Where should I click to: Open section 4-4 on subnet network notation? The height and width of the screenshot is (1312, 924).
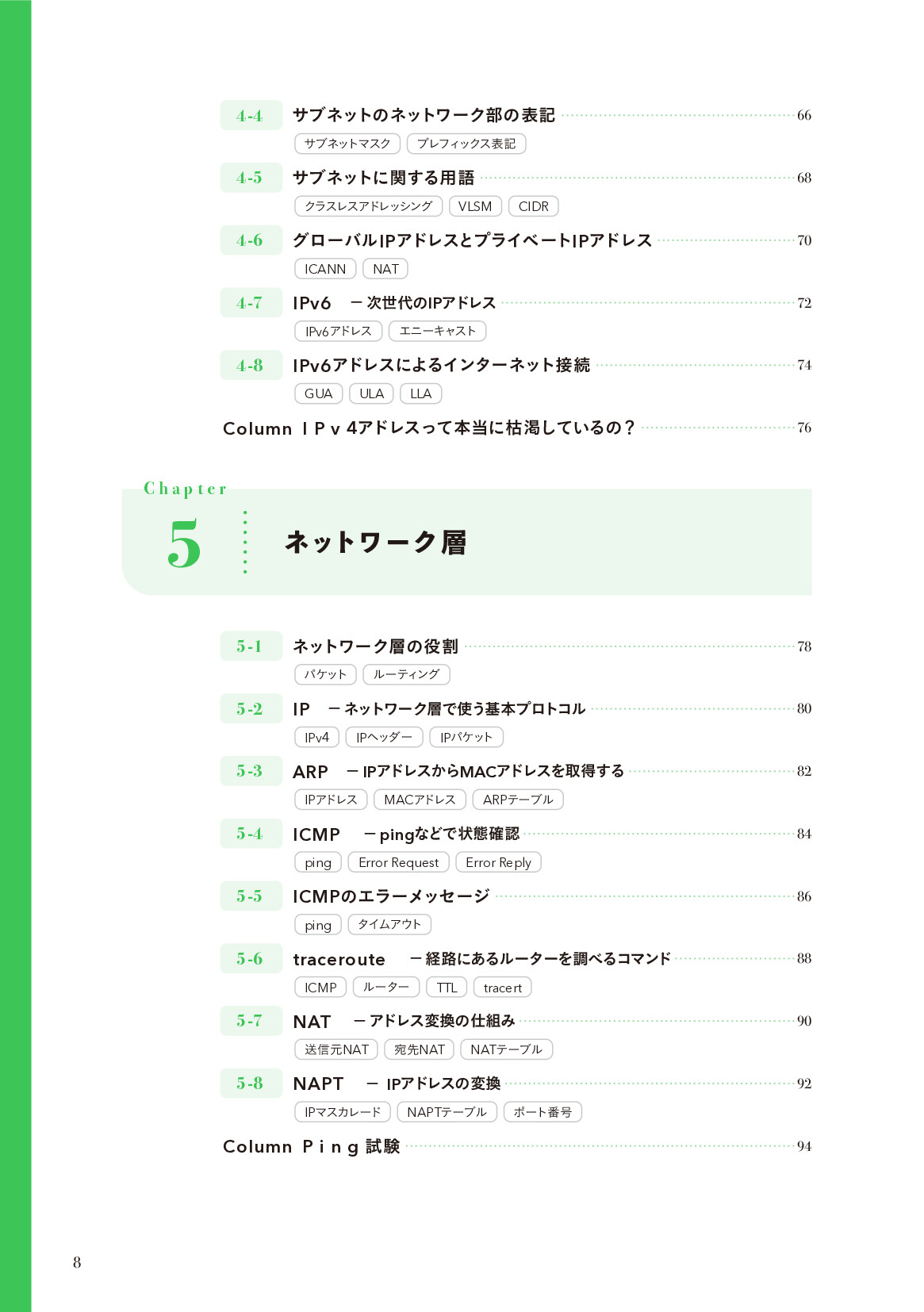coord(424,115)
